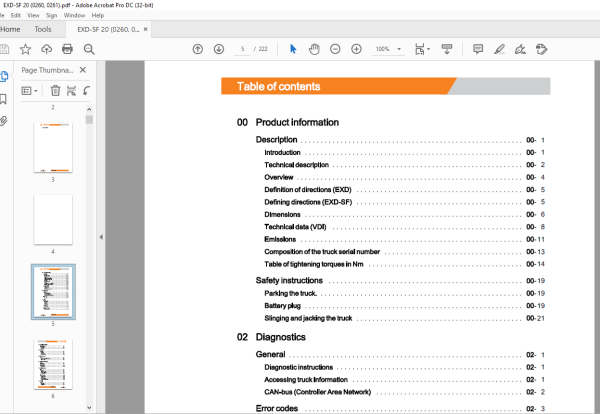Click the Sign document pen icon
600x414 pixels.
520,49
